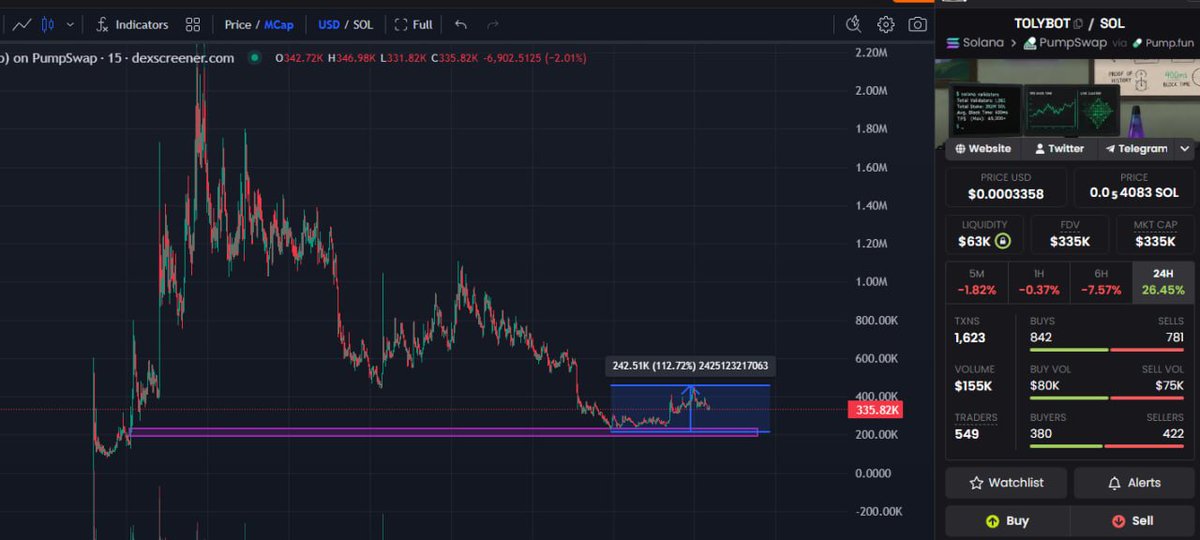Switch chart to MCap mode
This screenshot has height=540, width=1200.
[279, 24]
